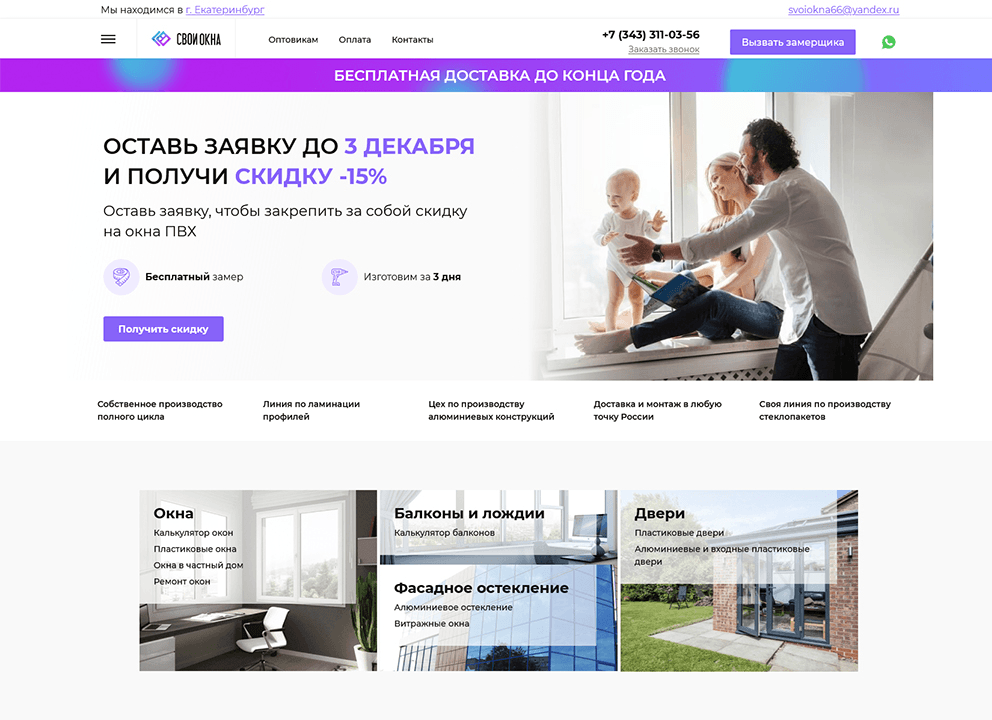Click Бесплатный замер label
992x720 pixels.
click(x=194, y=276)
